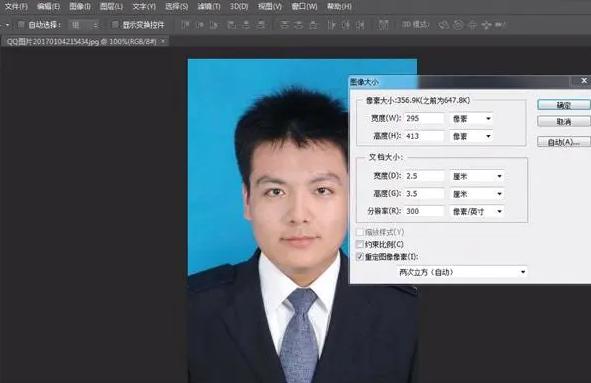The height and width of the screenshot is (383, 591).
Task: Click the distribute left edges icon
Action: [331, 25]
